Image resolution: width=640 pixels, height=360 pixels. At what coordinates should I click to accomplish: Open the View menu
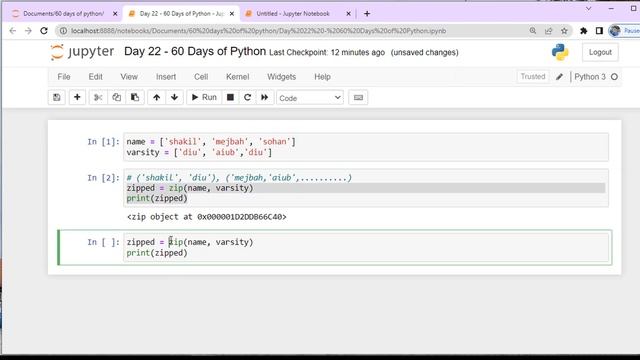[129, 77]
